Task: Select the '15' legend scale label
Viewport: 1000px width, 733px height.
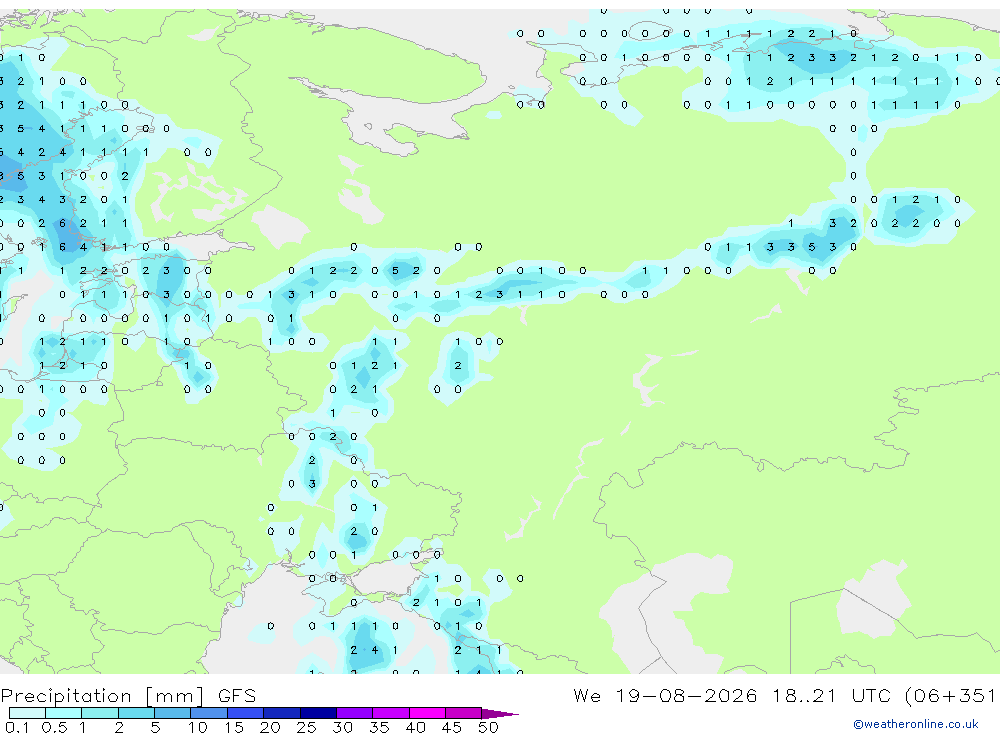Action: pos(234,727)
